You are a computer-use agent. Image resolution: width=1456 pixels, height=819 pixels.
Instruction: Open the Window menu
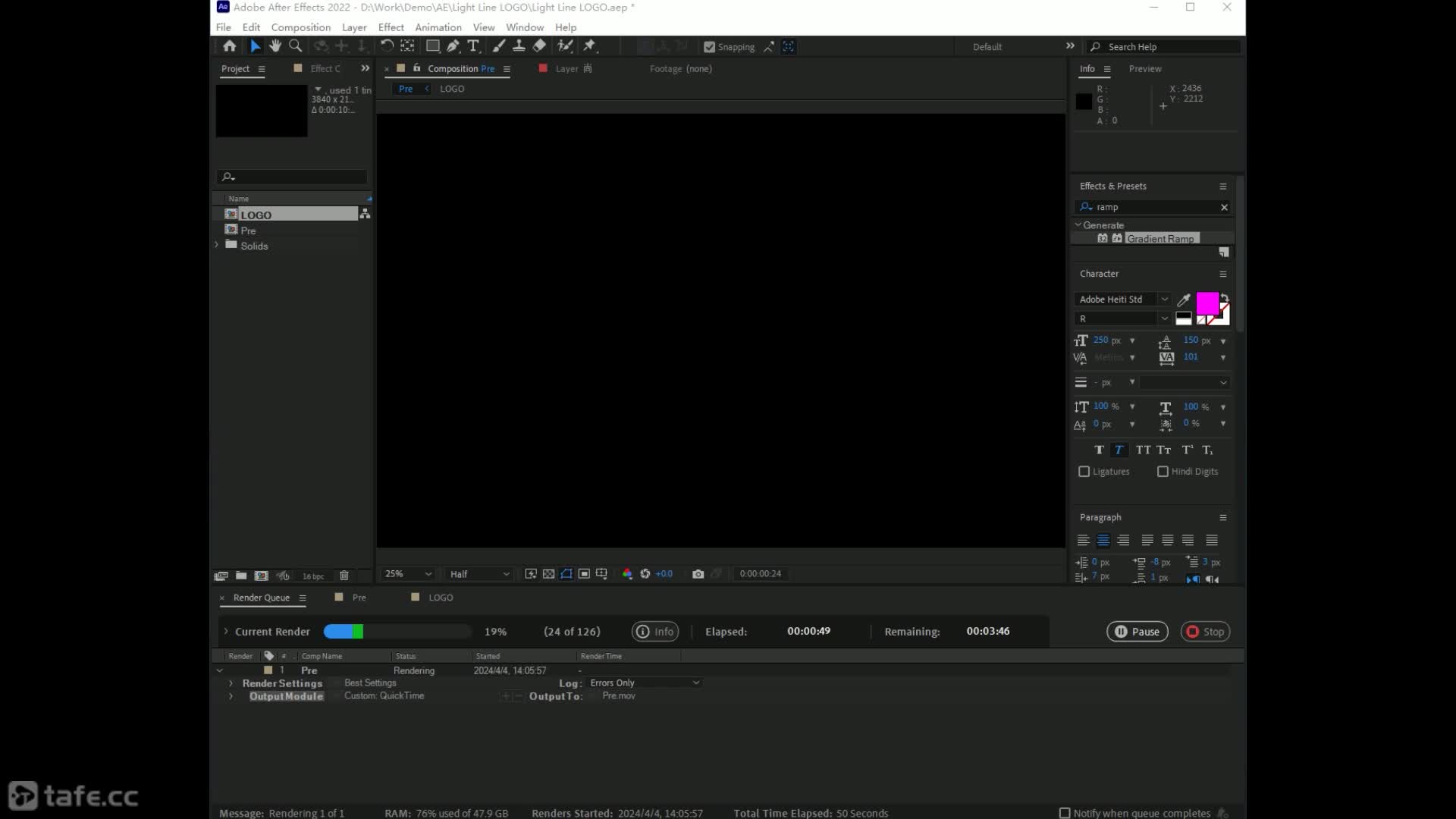click(x=525, y=27)
